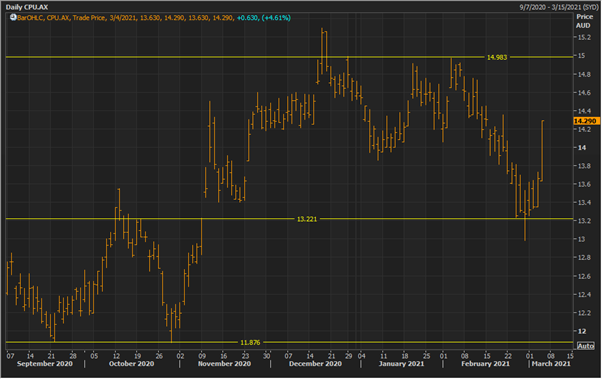Click January 2021 on time axis

coord(401,364)
